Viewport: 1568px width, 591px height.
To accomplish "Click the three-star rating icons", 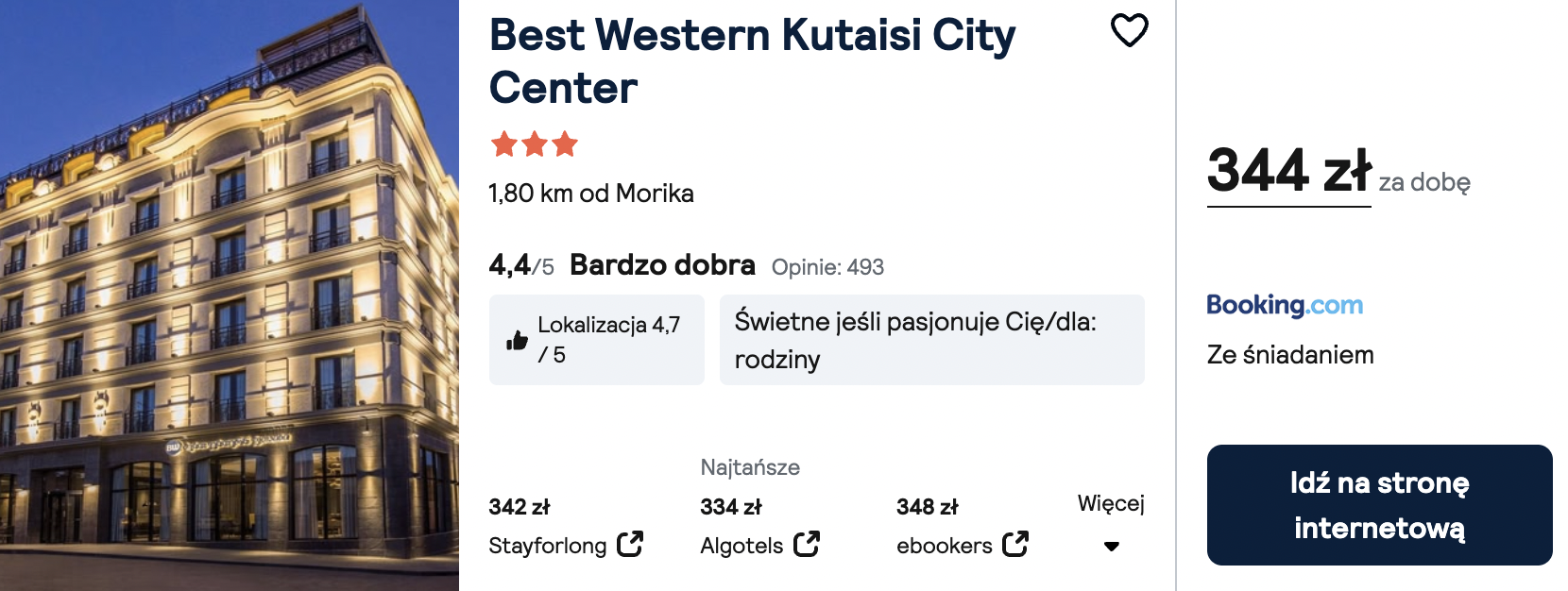I will tap(534, 144).
